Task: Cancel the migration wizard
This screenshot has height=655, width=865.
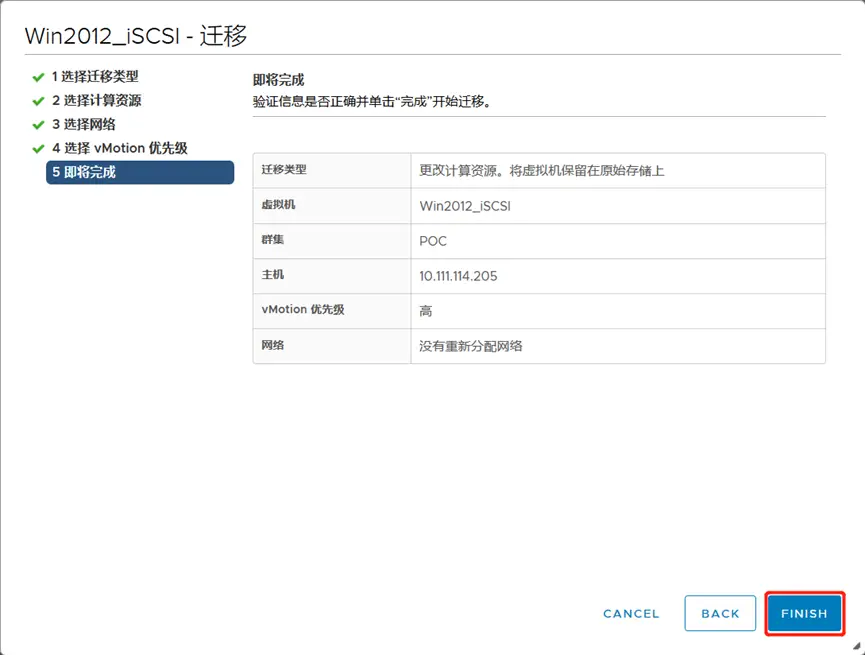Action: click(x=631, y=614)
